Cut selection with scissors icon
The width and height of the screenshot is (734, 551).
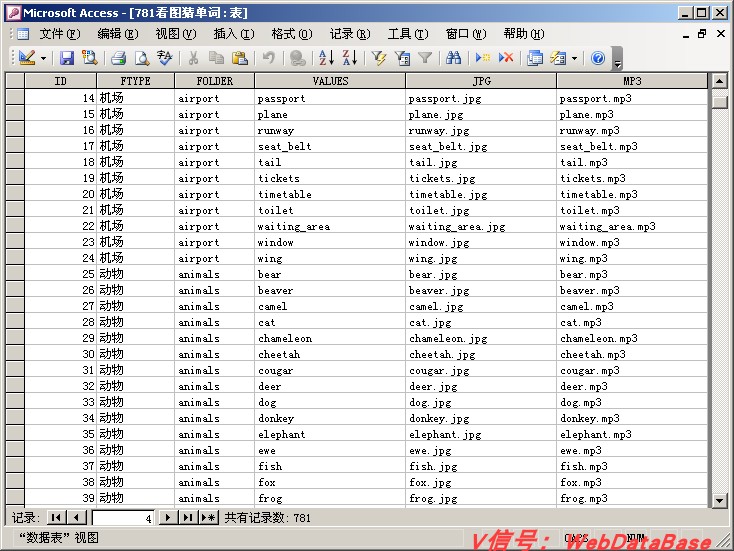click(x=193, y=58)
